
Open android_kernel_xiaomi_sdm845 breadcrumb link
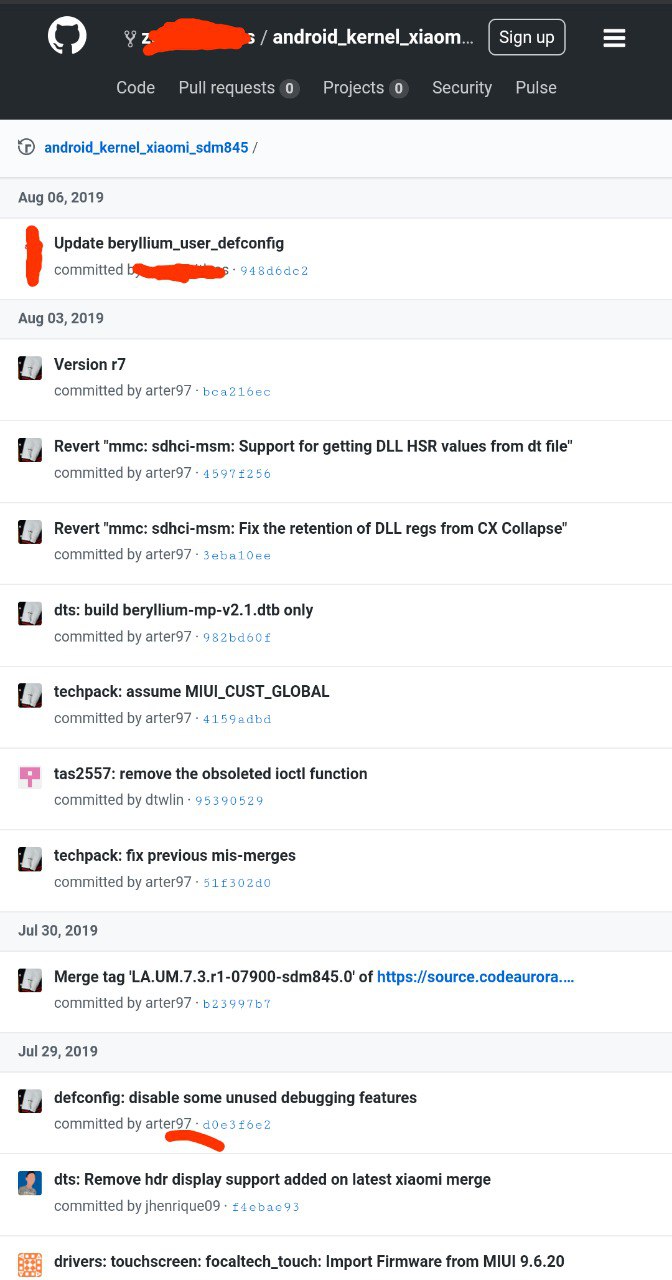pos(146,147)
